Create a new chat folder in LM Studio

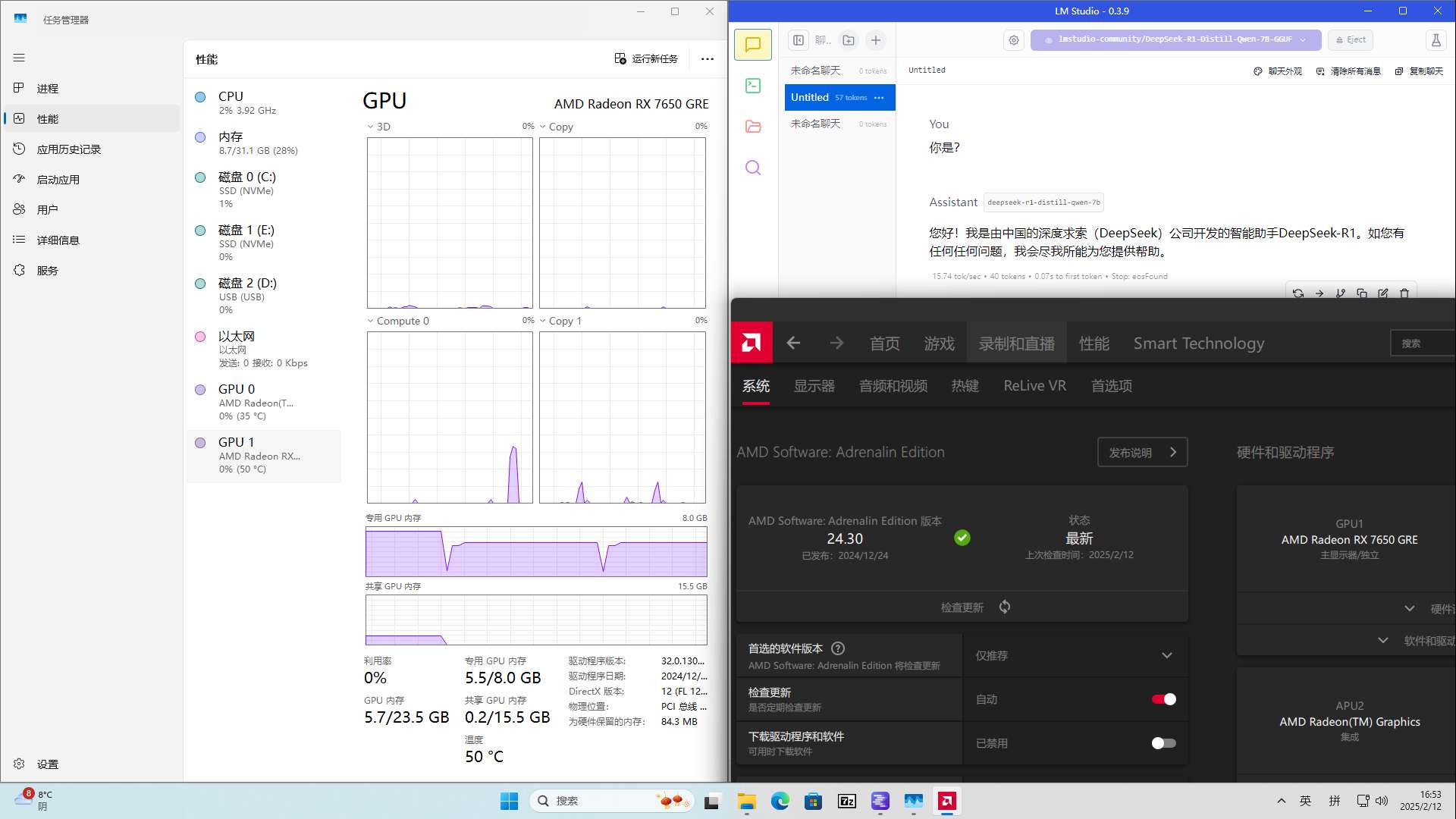tap(849, 40)
